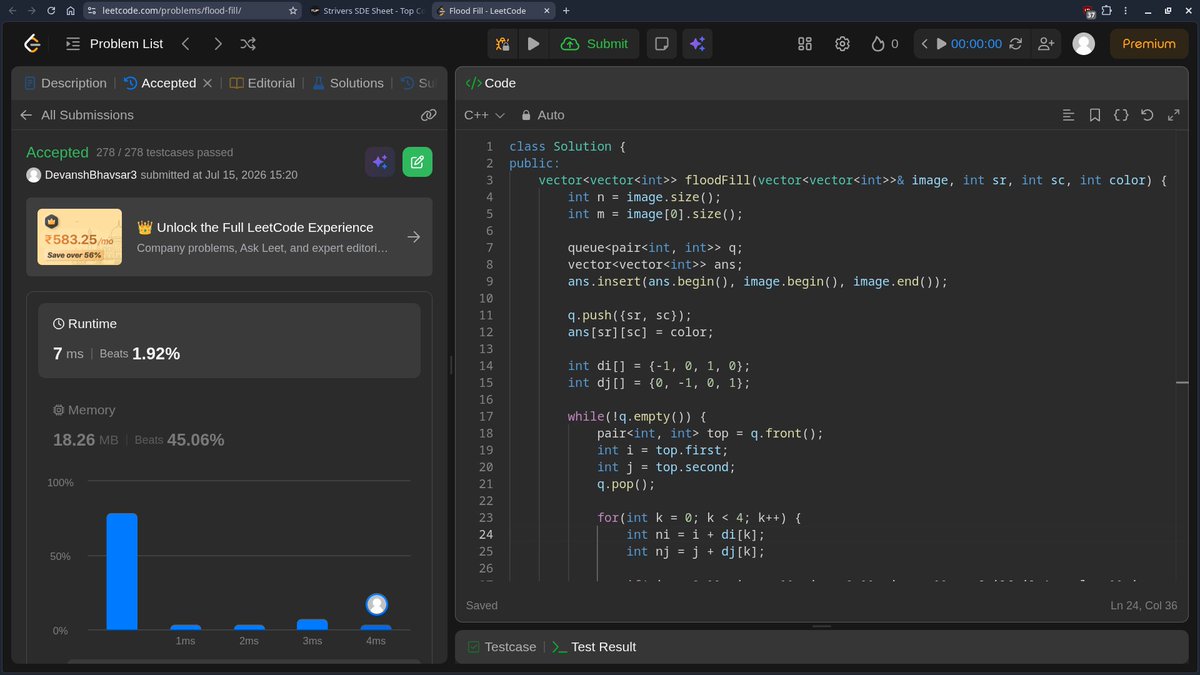This screenshot has width=1200, height=675.
Task: Collapse the timer with left chevron
Action: tap(925, 44)
